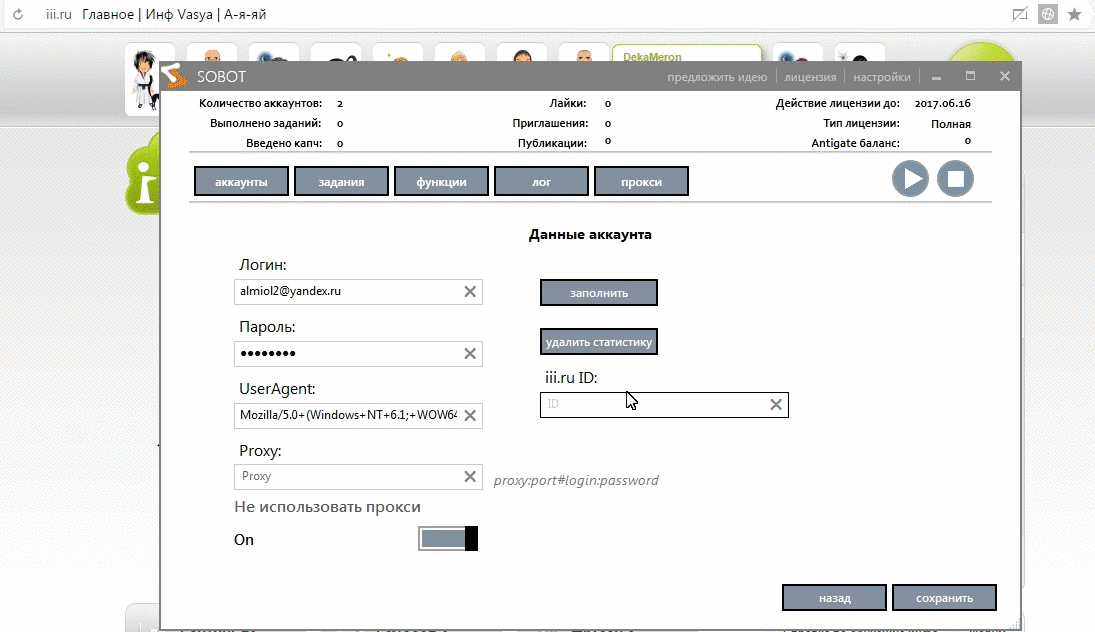Open the аккаунты tab

click(x=241, y=182)
